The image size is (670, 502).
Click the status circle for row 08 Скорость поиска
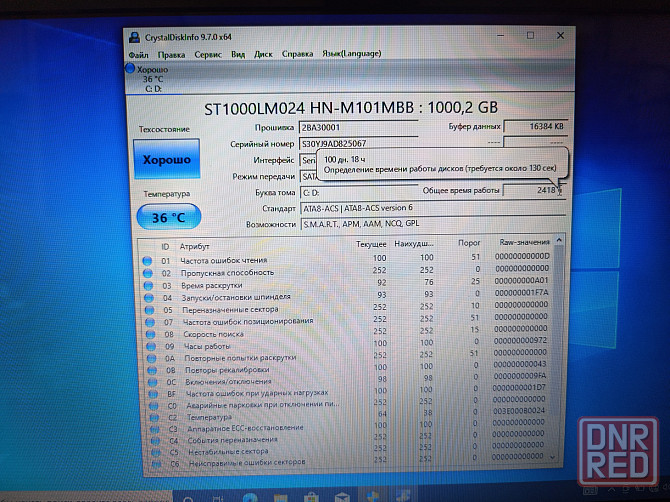tap(150, 335)
